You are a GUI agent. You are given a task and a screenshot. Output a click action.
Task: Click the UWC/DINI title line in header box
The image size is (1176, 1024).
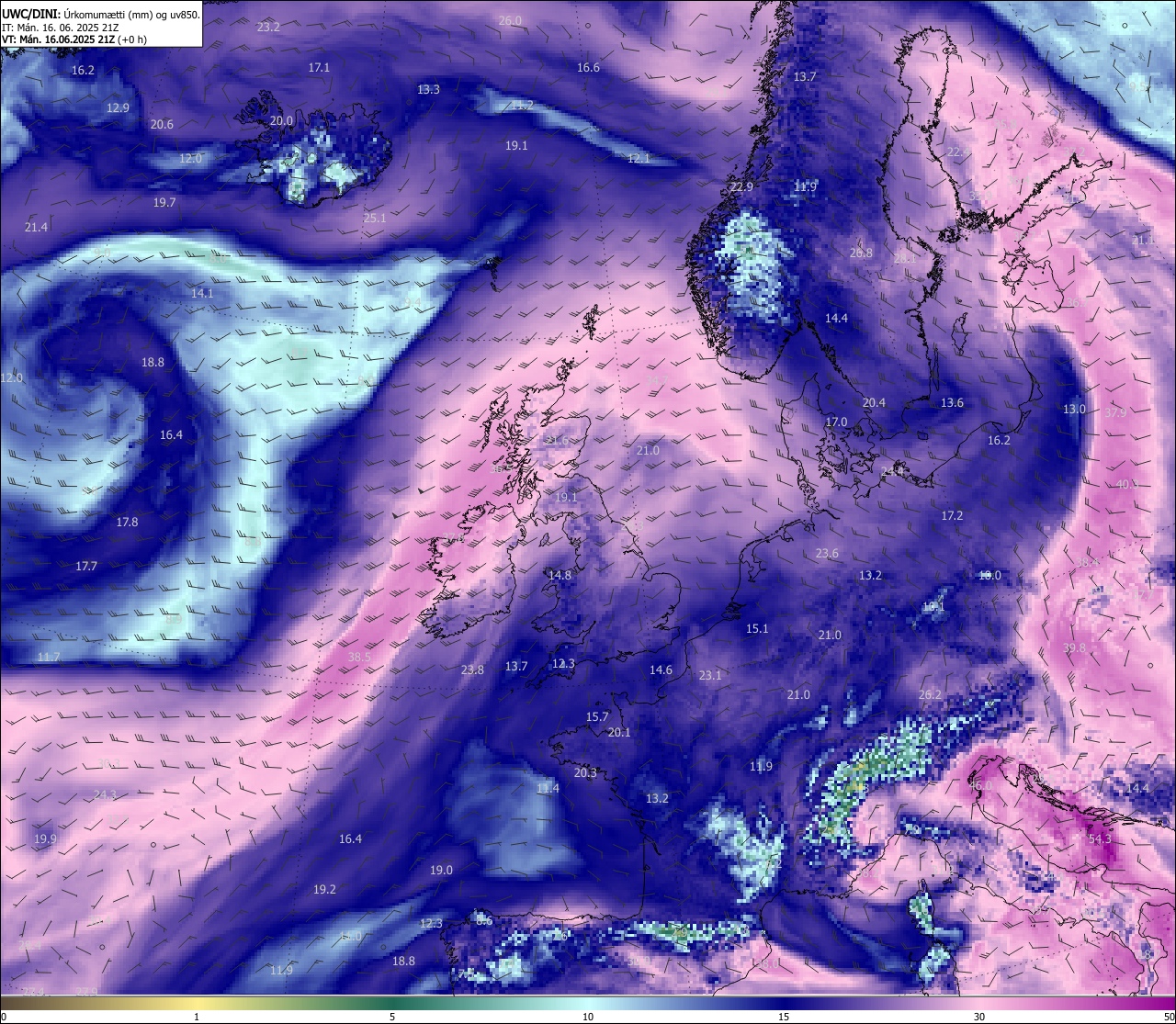[x=100, y=14]
